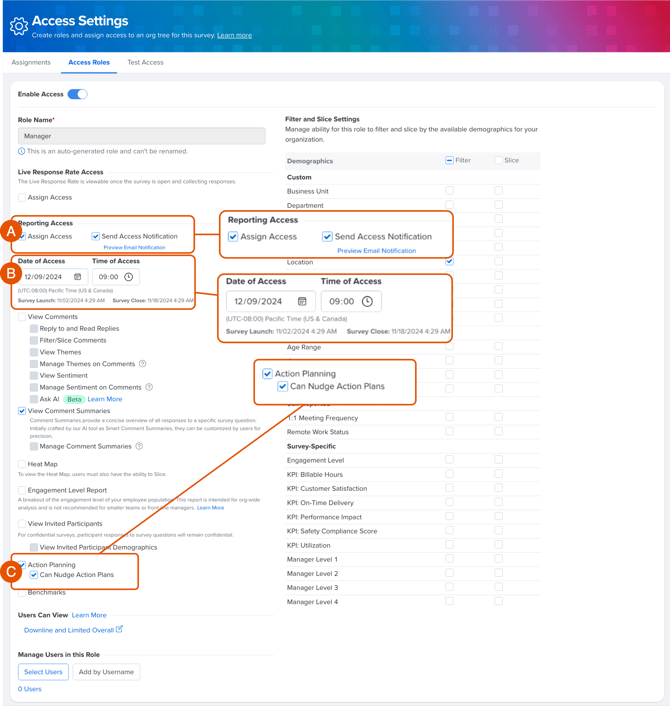Open the Learn More link beside Users Can View

tap(89, 615)
